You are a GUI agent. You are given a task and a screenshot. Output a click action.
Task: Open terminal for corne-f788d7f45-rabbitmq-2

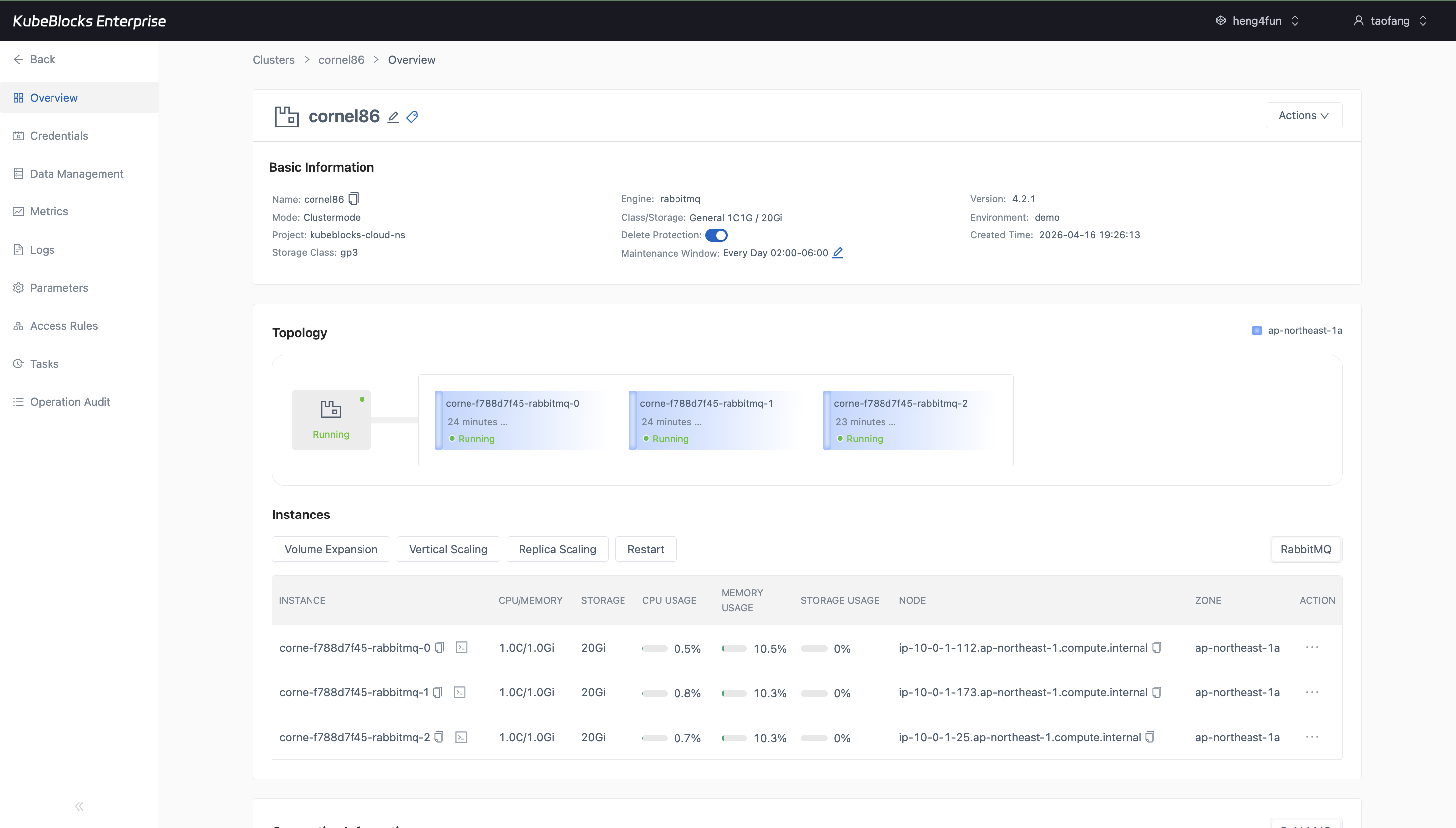(x=461, y=737)
